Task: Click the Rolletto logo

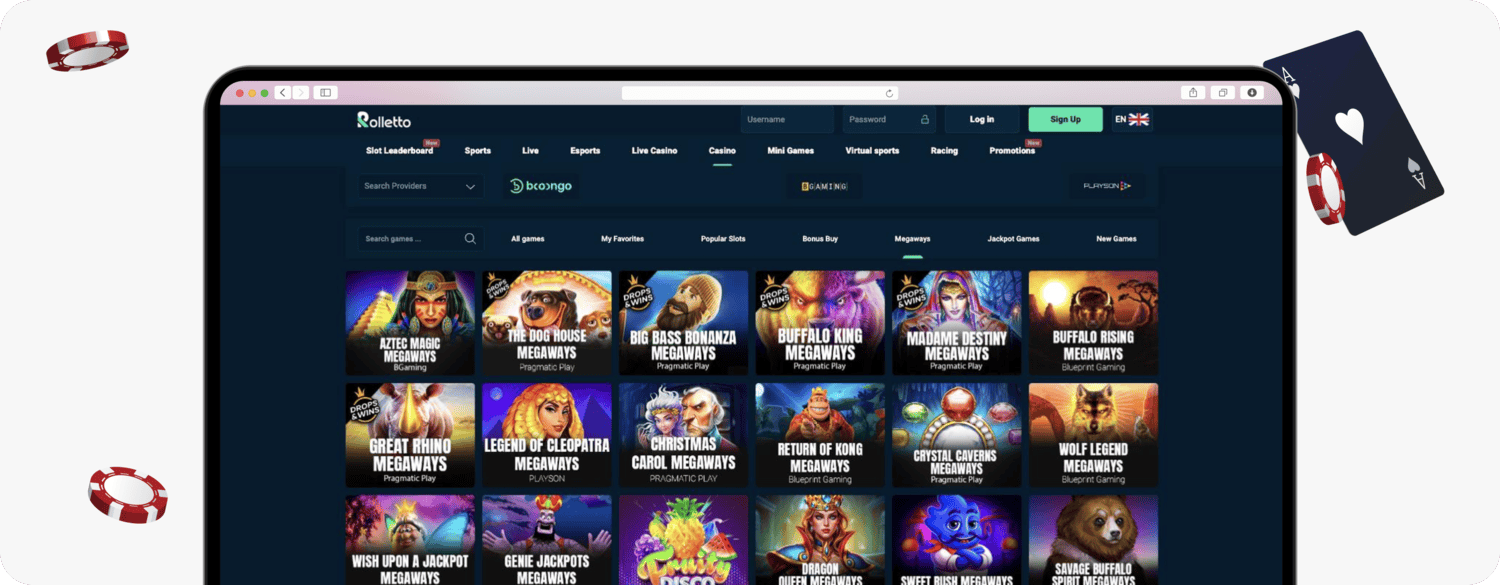Action: click(x=384, y=120)
